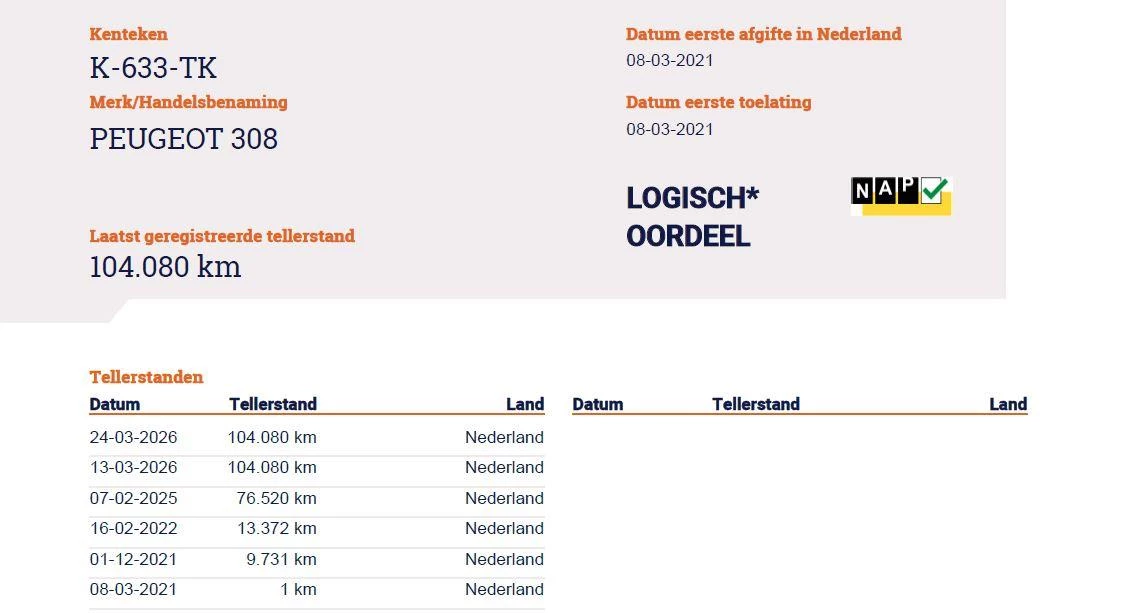The image size is (1133, 613).
Task: Click the left table's Tellerstand column header
Action: tap(272, 404)
